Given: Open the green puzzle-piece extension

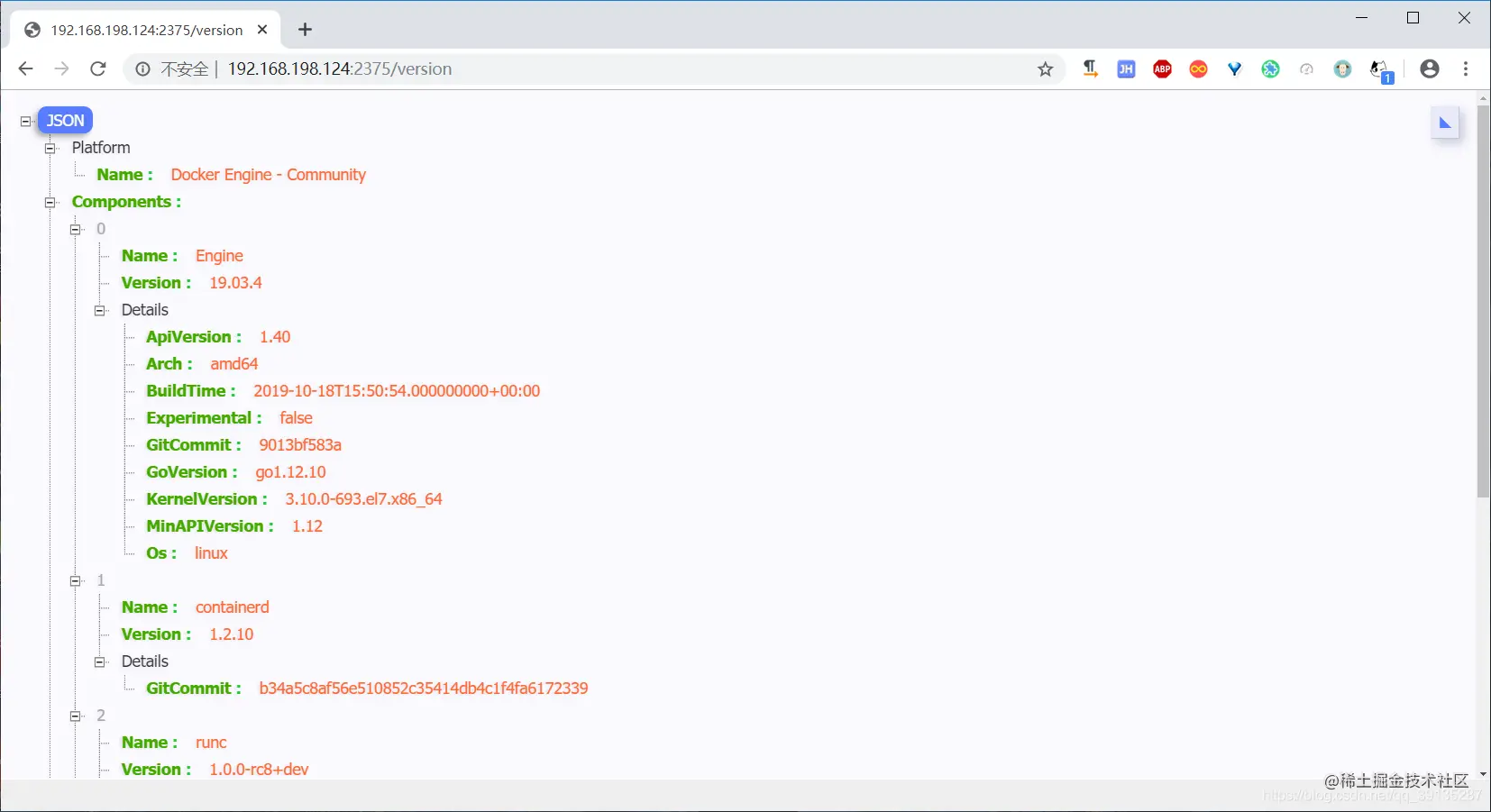Looking at the screenshot, I should (x=1270, y=69).
